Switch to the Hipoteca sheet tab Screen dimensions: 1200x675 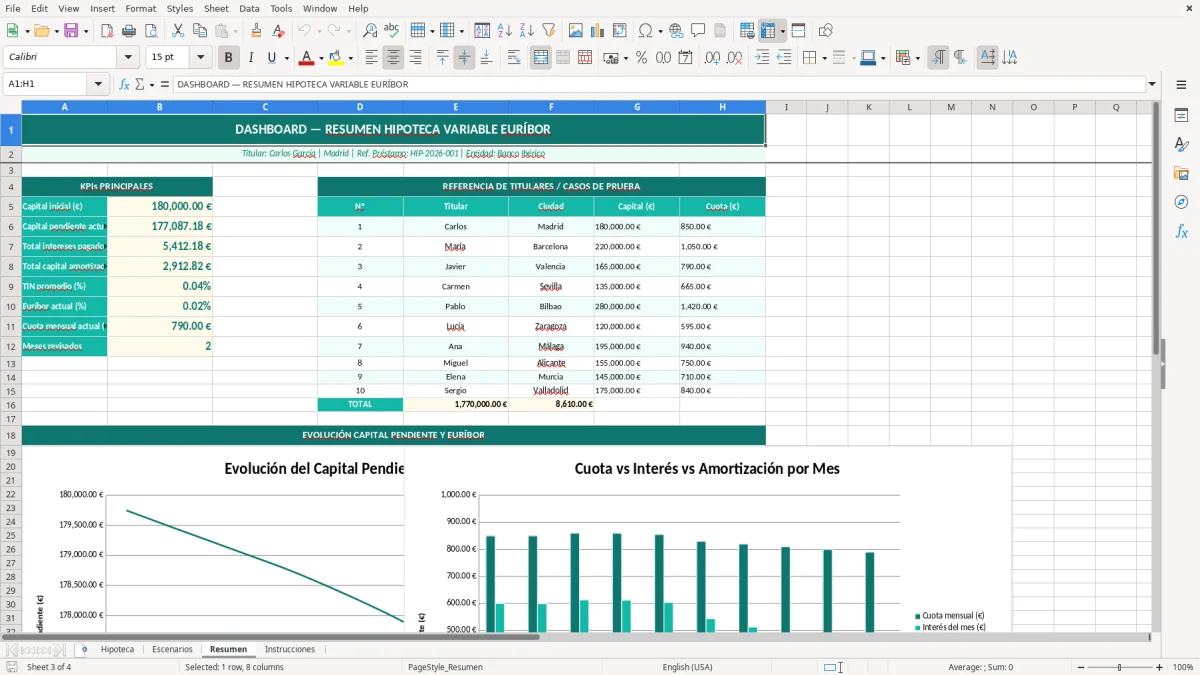pos(117,649)
